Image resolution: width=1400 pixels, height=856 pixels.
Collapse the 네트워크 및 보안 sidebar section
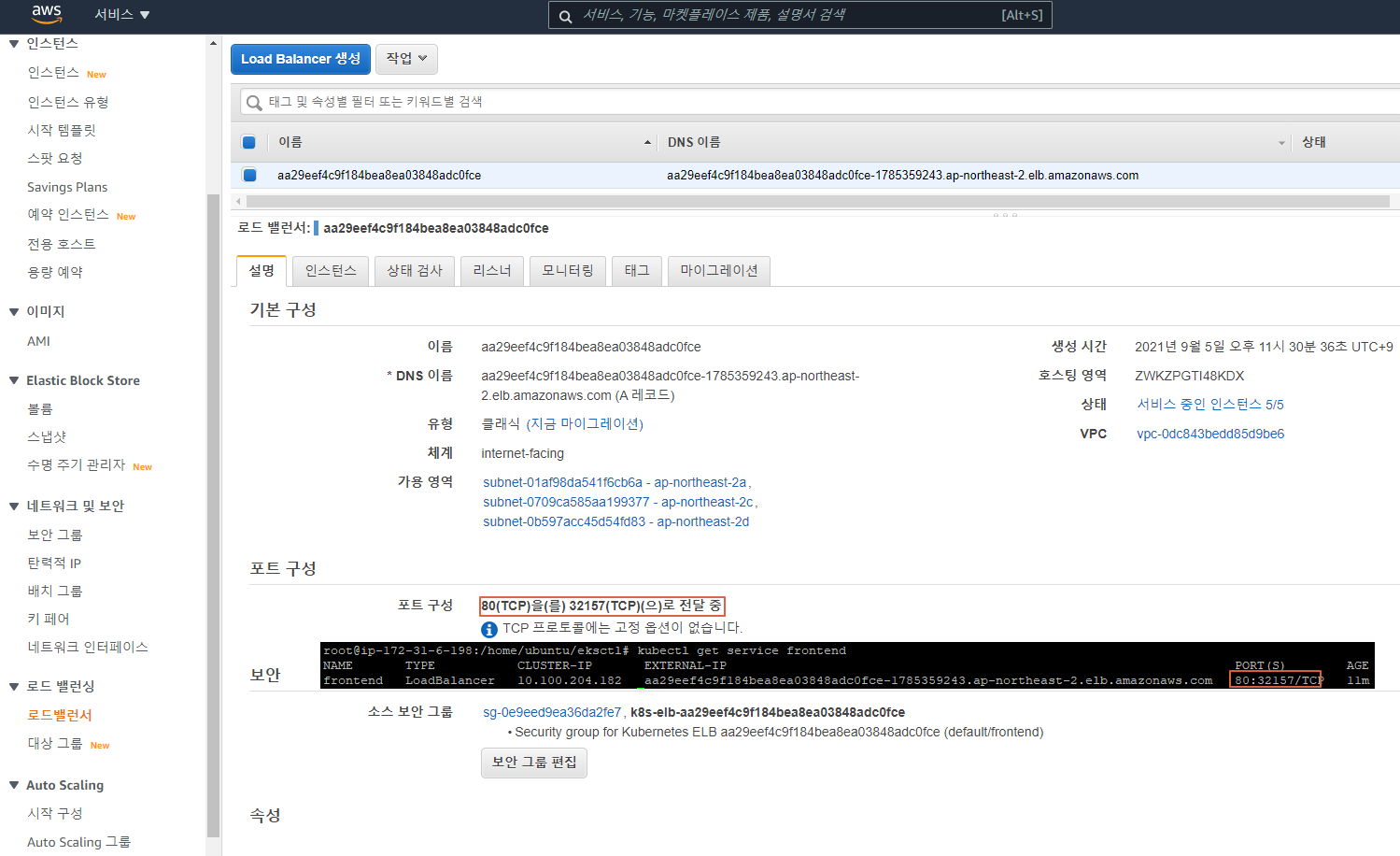coord(14,506)
